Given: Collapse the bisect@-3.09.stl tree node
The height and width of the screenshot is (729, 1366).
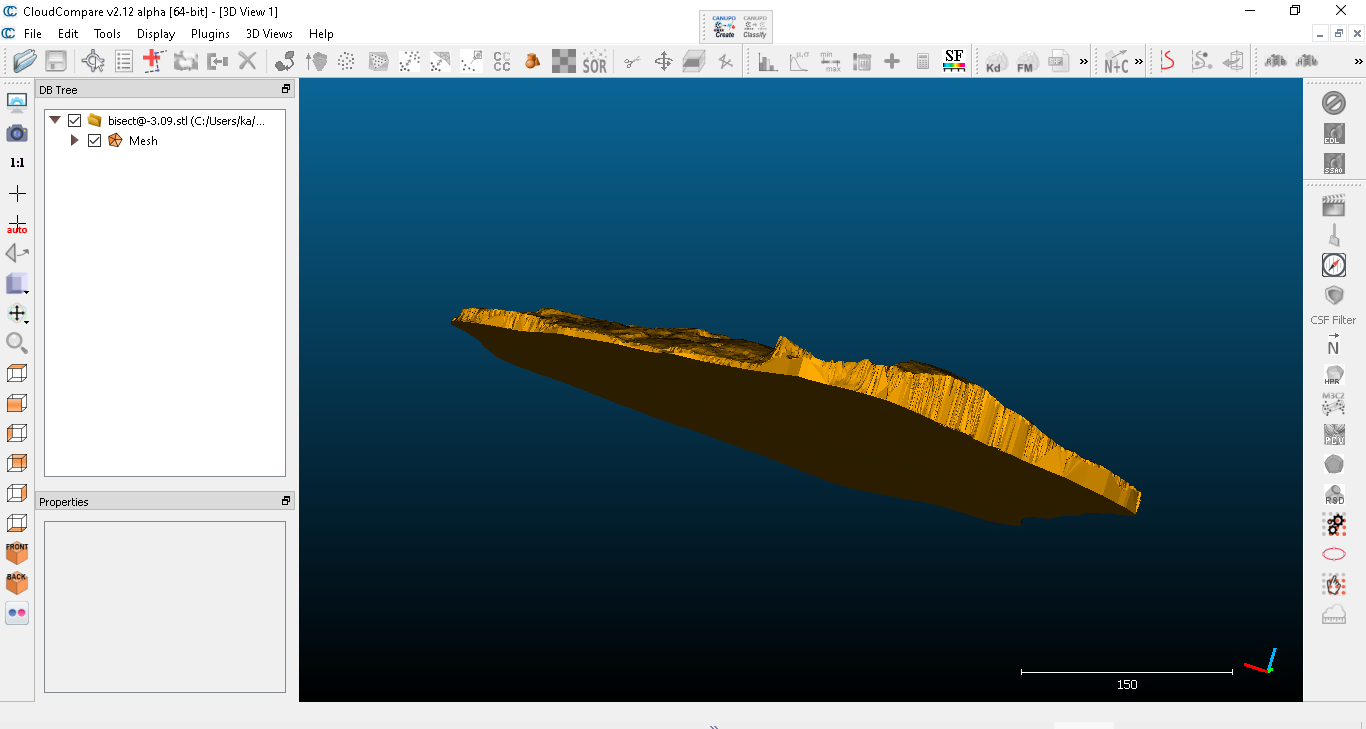Looking at the screenshot, I should pos(54,120).
